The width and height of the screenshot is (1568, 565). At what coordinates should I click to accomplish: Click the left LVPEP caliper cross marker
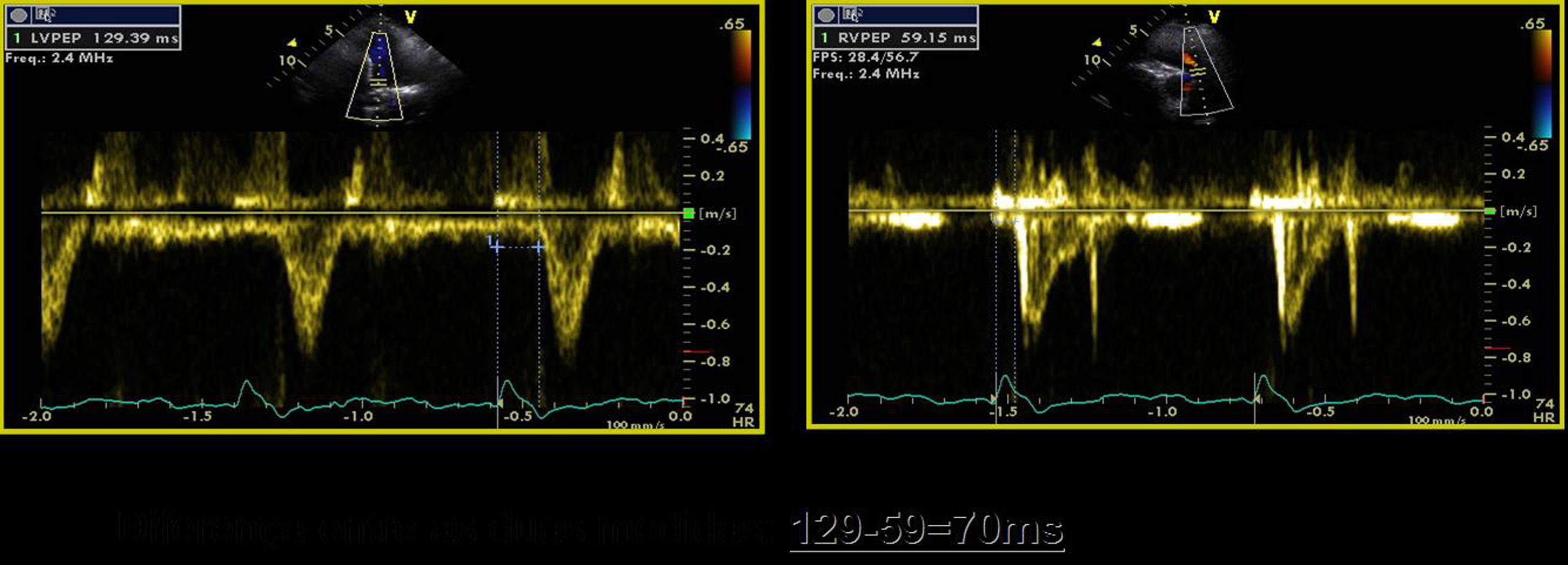tap(497, 247)
